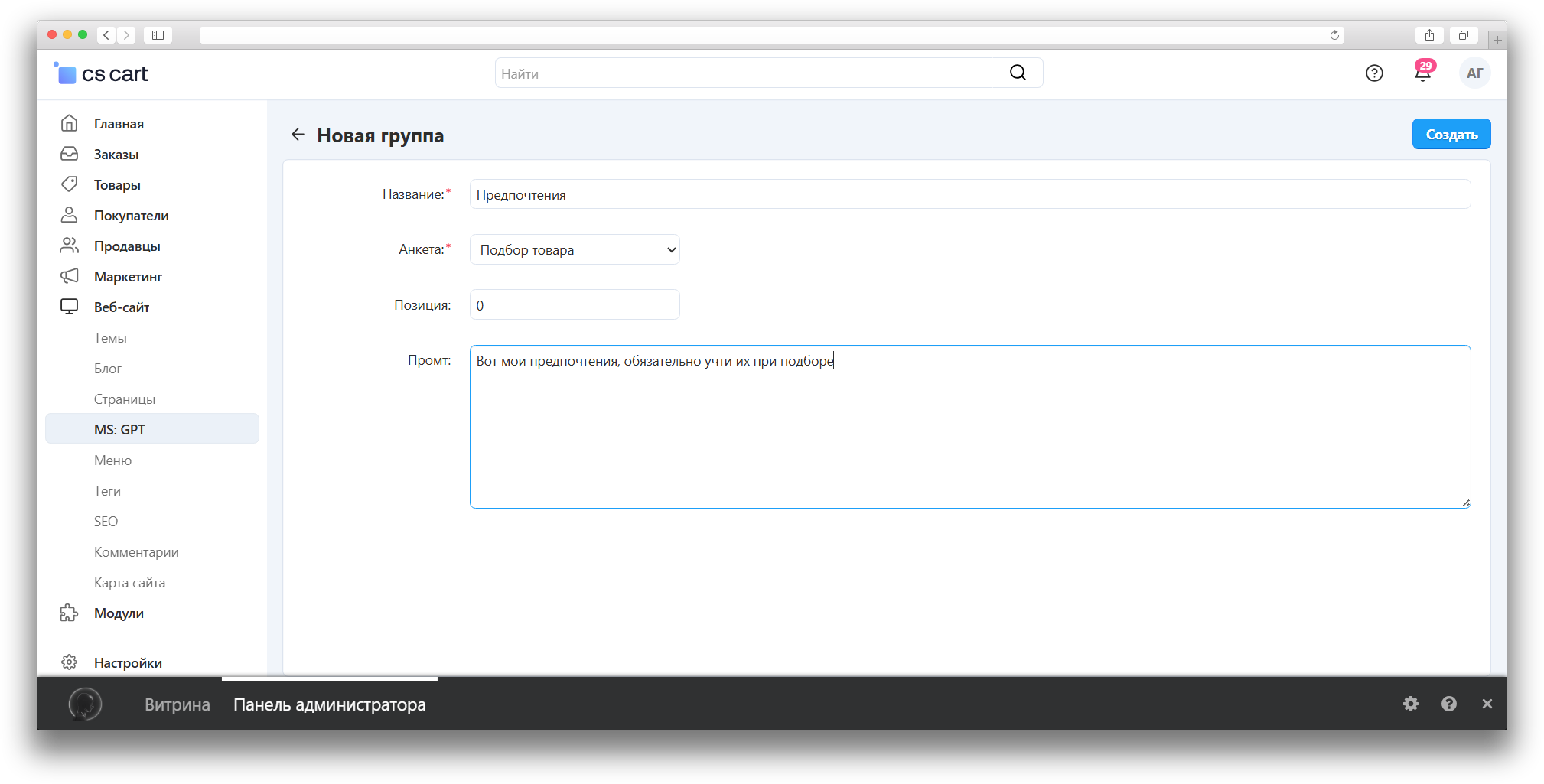Close the bottom admin panel bar

coord(1487,704)
